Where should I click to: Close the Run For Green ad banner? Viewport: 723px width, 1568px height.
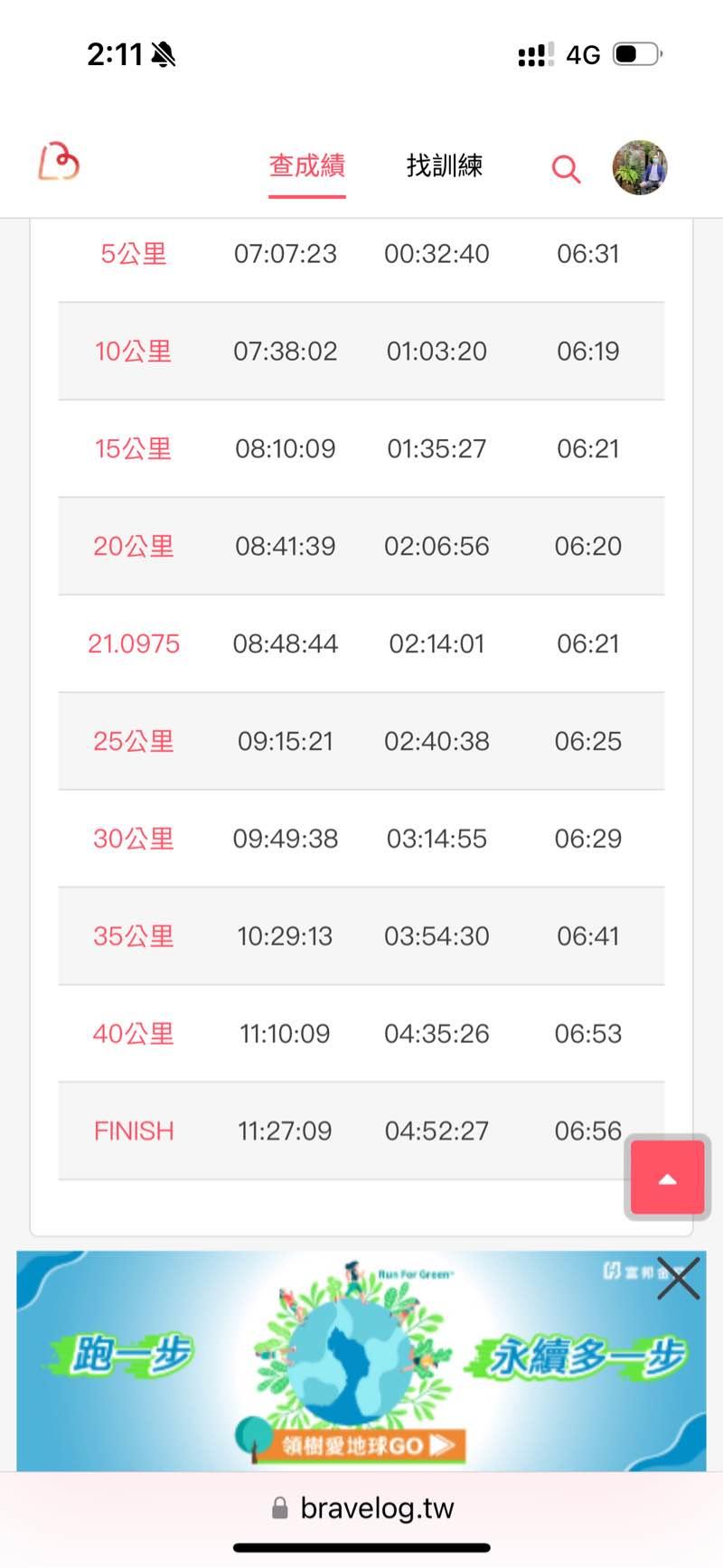click(679, 1278)
